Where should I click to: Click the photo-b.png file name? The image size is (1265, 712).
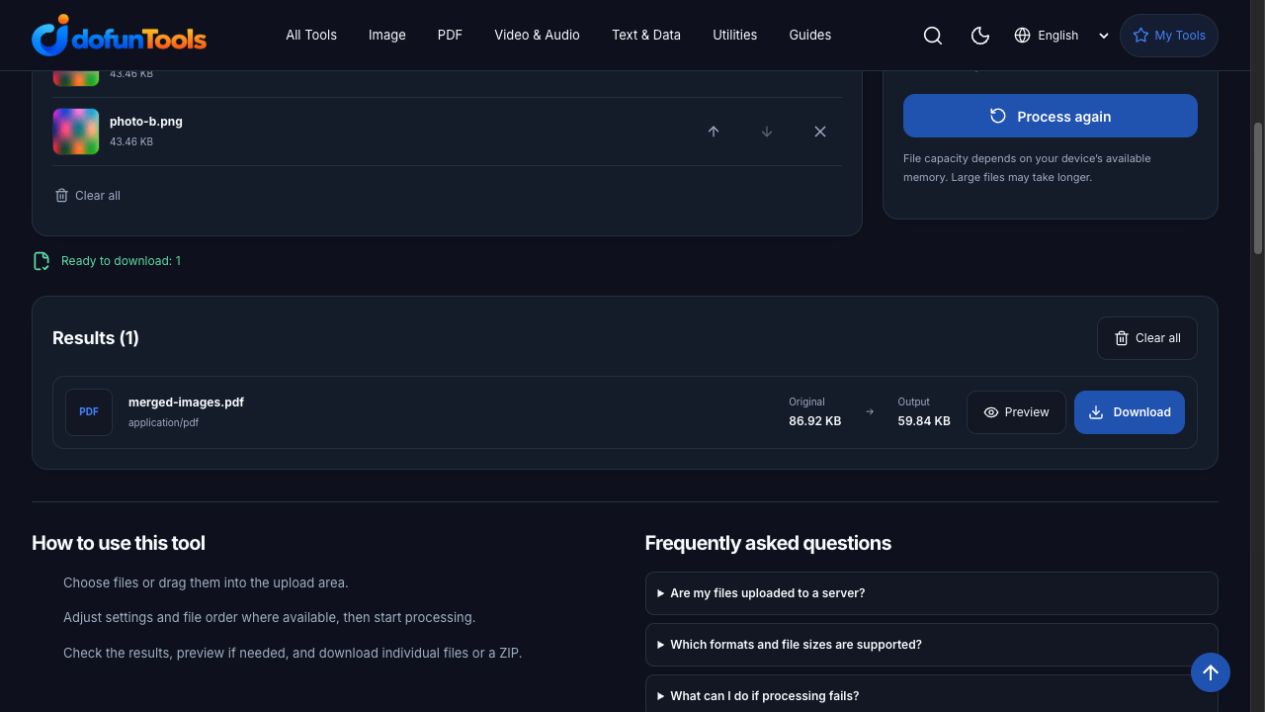pyautogui.click(x=146, y=122)
